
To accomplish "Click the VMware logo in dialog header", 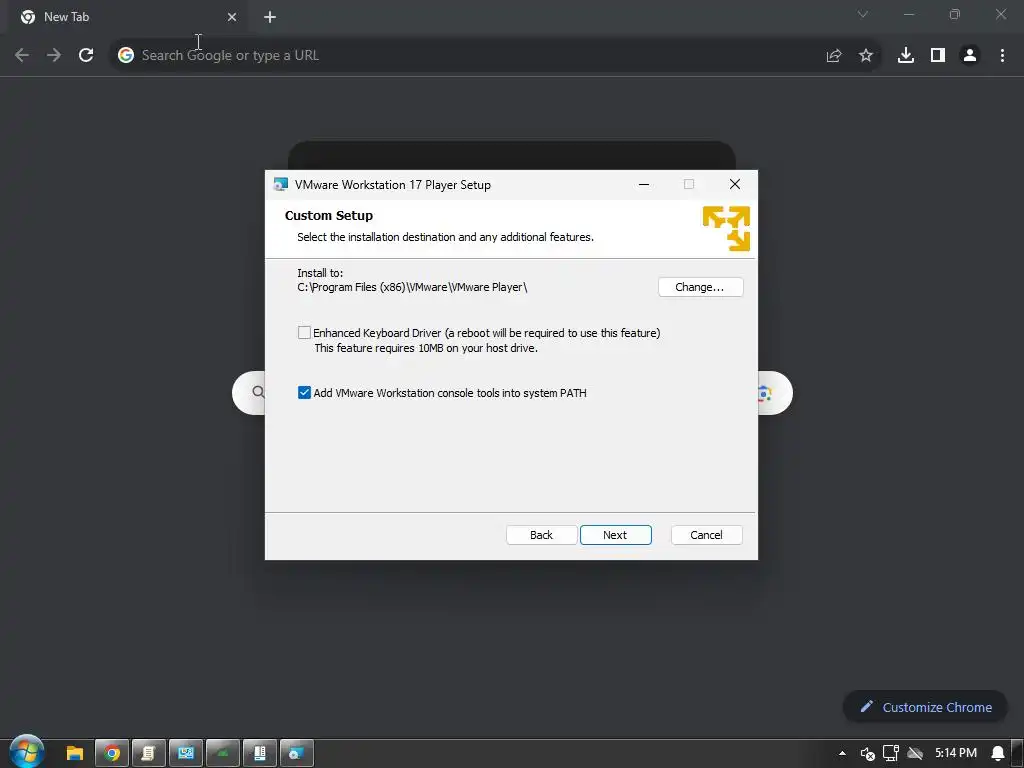I will [726, 229].
